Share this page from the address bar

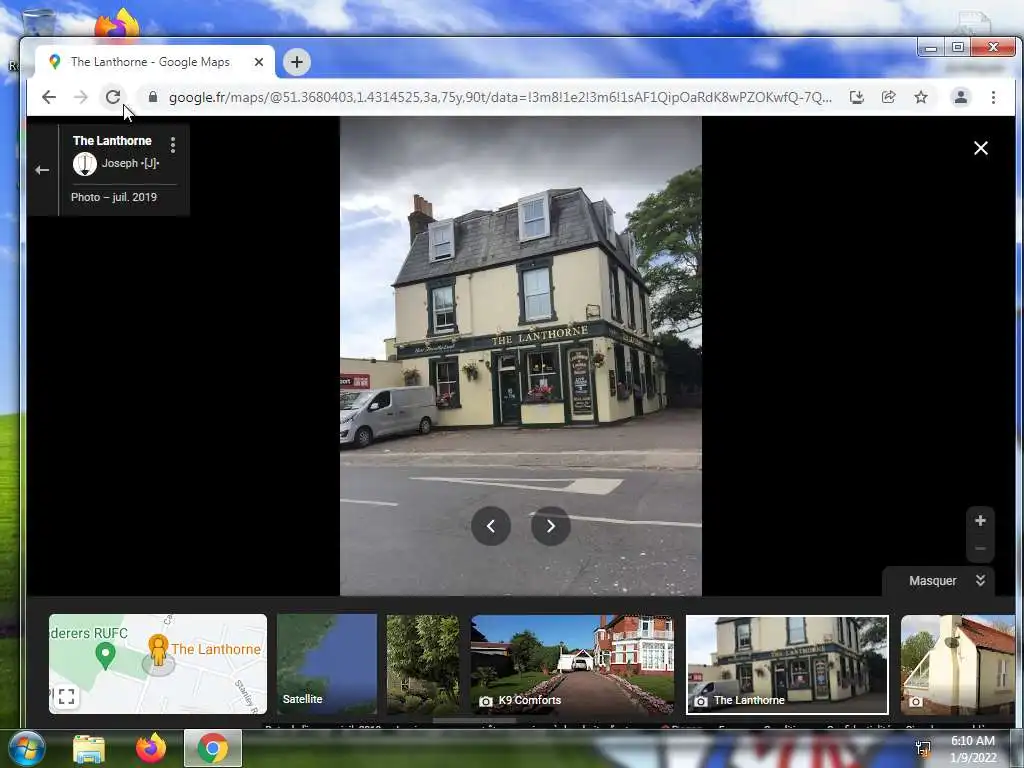(x=889, y=97)
